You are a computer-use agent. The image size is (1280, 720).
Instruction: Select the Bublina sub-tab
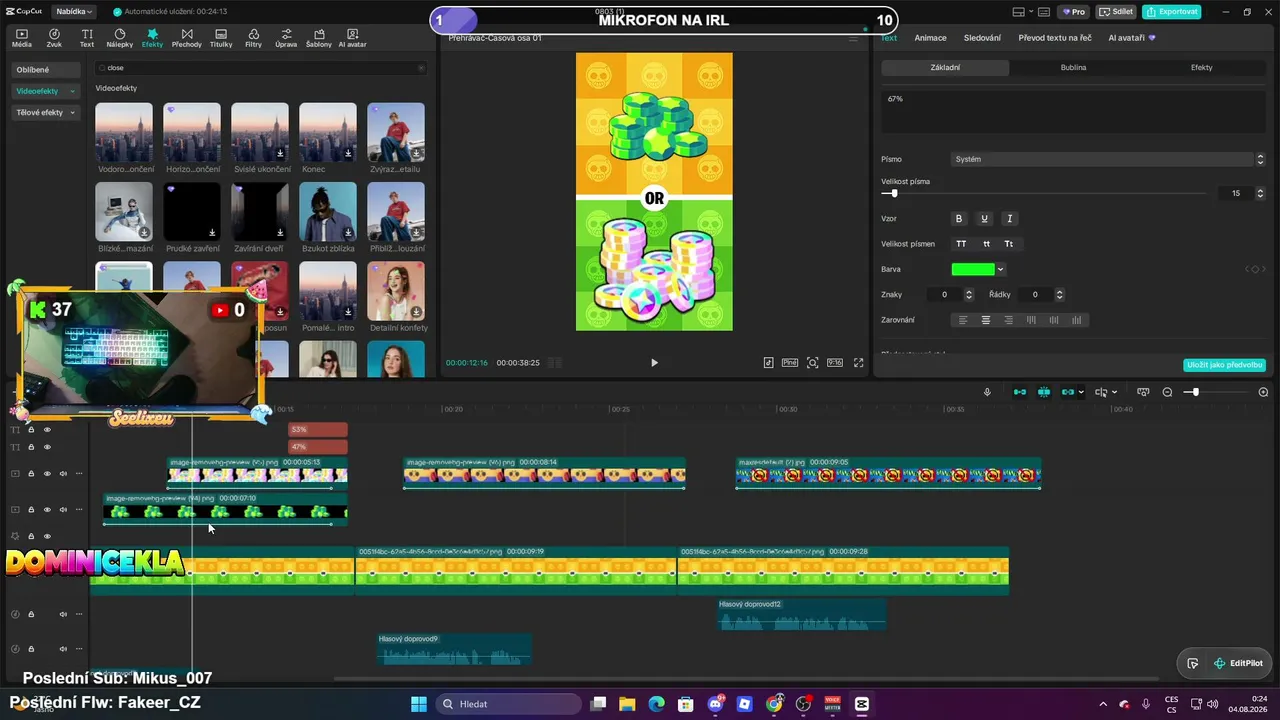click(x=1073, y=68)
